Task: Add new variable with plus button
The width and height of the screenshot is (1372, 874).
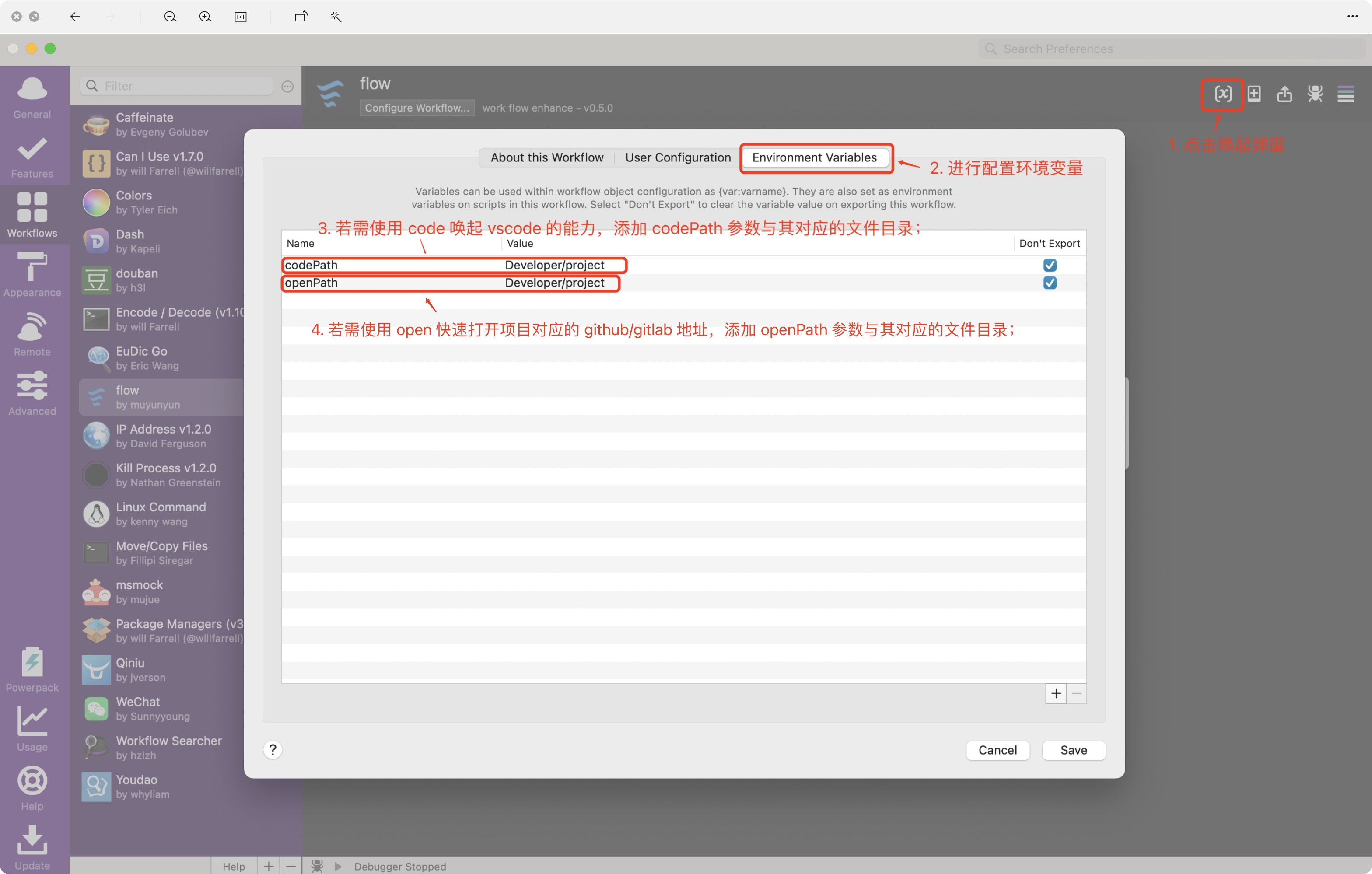Action: (x=1056, y=693)
